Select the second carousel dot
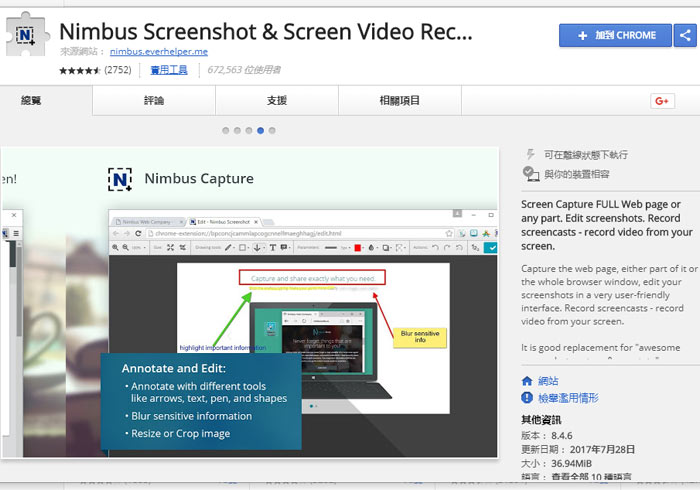The image size is (700, 490). click(237, 130)
